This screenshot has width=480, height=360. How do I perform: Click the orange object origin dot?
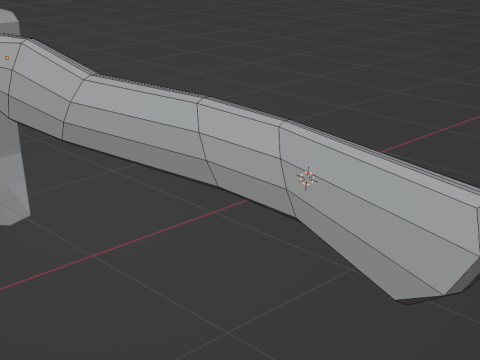[x=7, y=58]
